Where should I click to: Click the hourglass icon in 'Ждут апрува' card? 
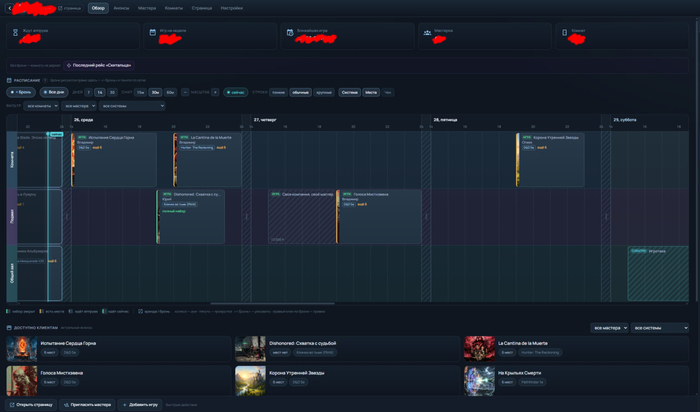[15, 33]
